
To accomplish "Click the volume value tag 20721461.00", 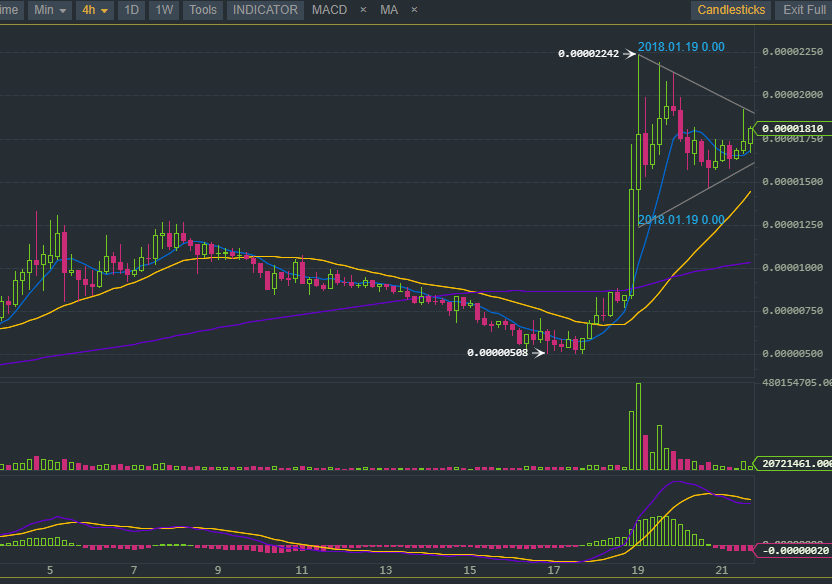I will pos(793,464).
